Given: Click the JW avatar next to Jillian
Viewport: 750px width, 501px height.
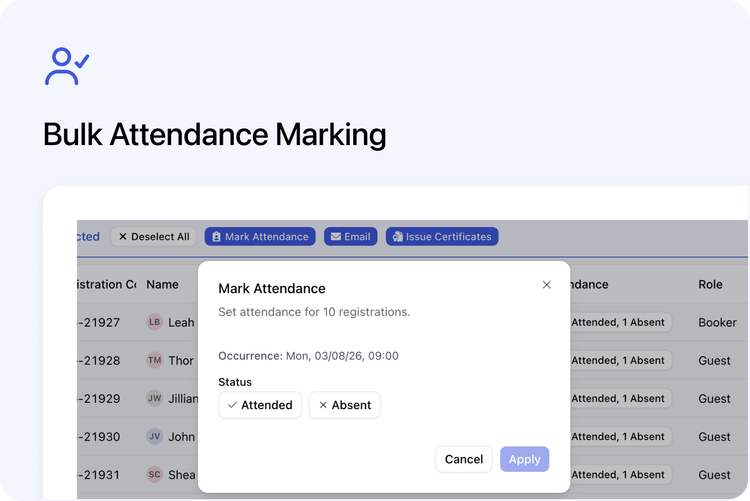Looking at the screenshot, I should pos(154,398).
